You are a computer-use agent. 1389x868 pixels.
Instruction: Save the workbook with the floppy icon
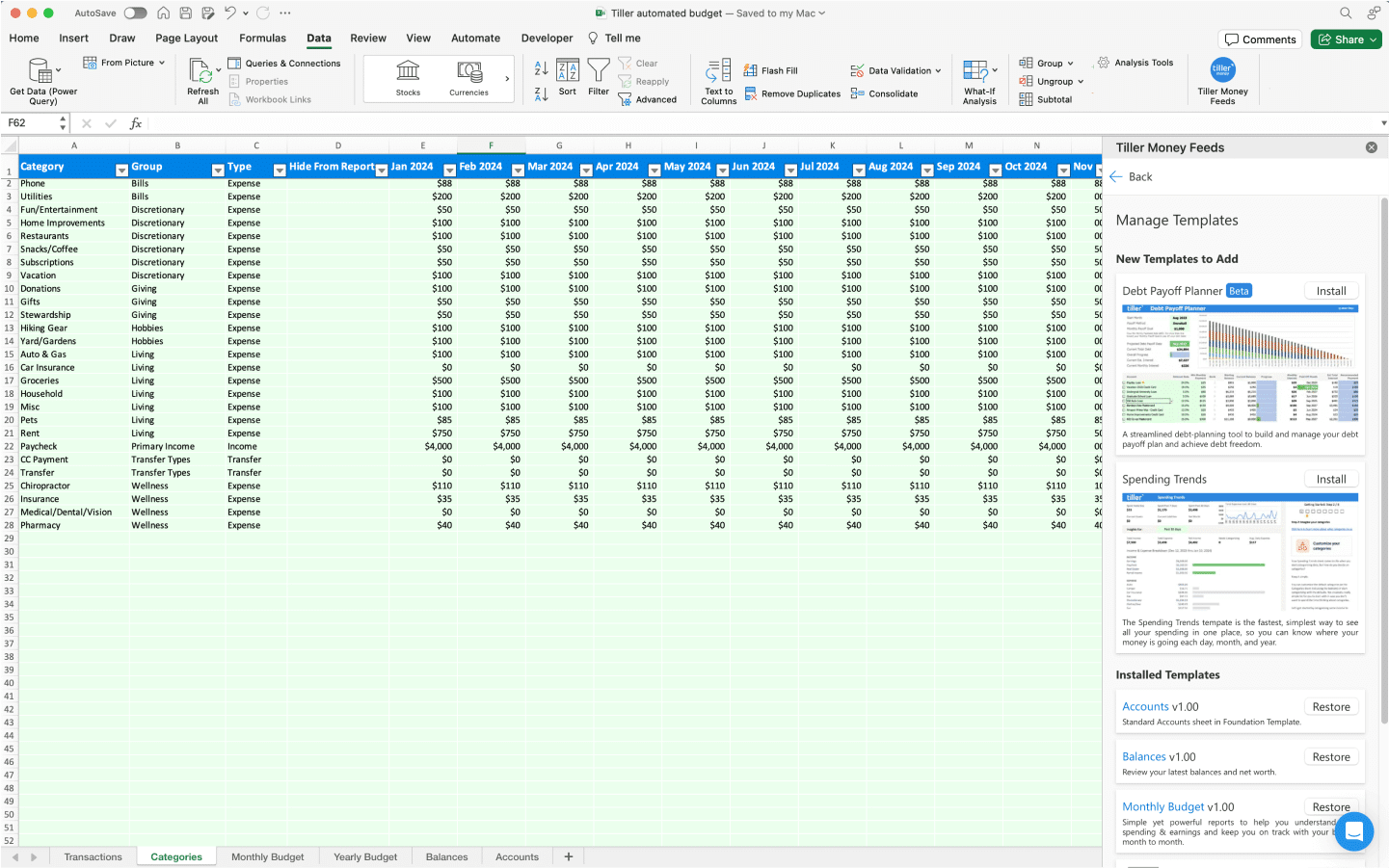(185, 13)
